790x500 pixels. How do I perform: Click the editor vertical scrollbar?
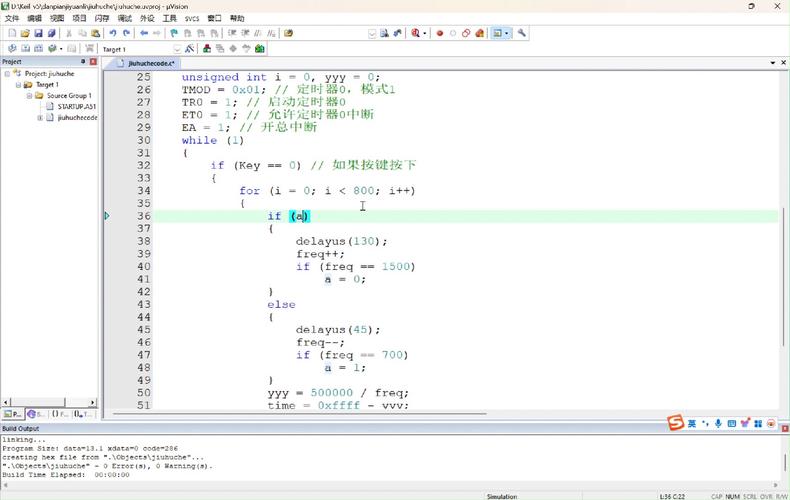pos(783,277)
